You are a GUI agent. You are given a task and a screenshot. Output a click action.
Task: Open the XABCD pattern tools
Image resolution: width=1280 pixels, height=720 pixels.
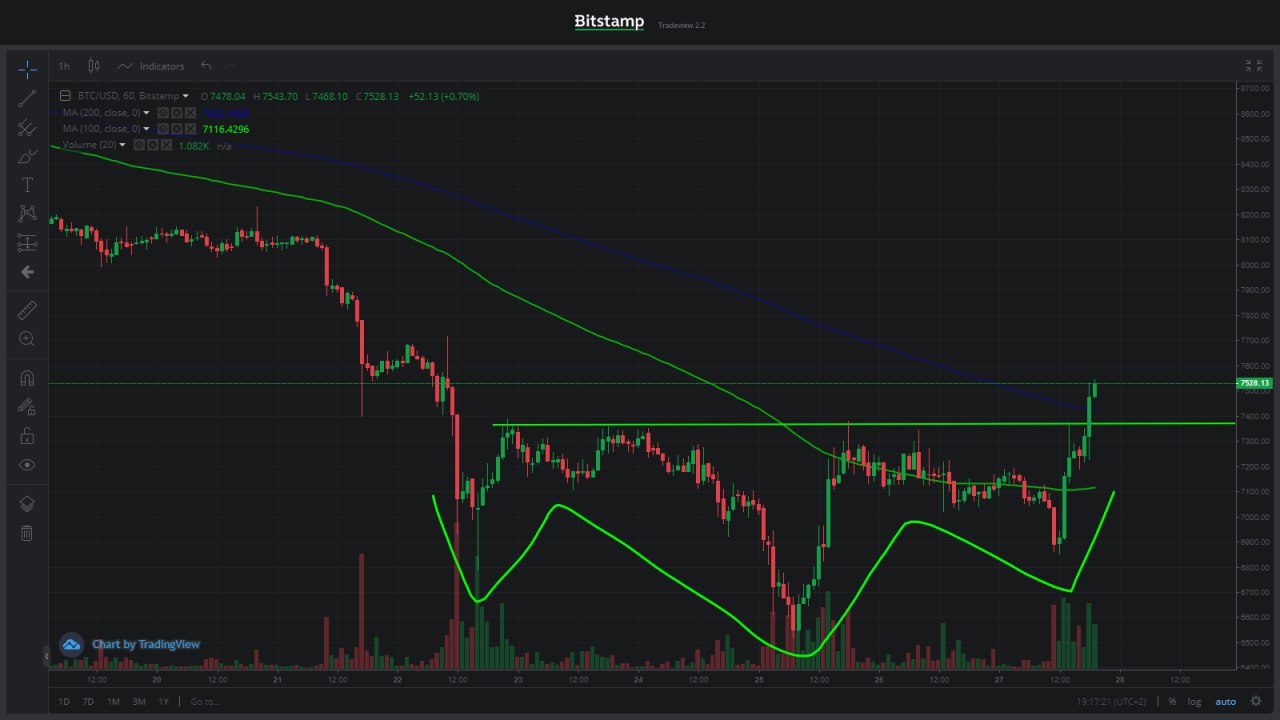pyautogui.click(x=27, y=213)
